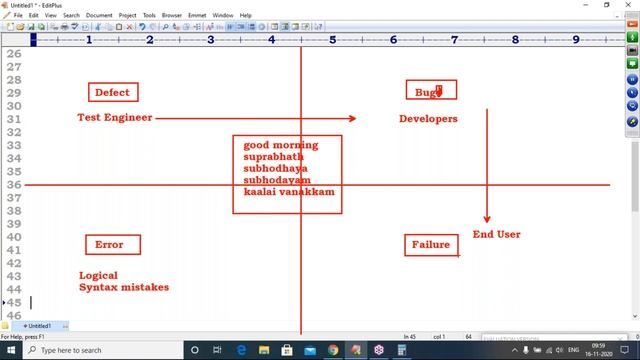Open the Windows Start menu
This screenshot has height=360, width=640.
tap(11, 350)
